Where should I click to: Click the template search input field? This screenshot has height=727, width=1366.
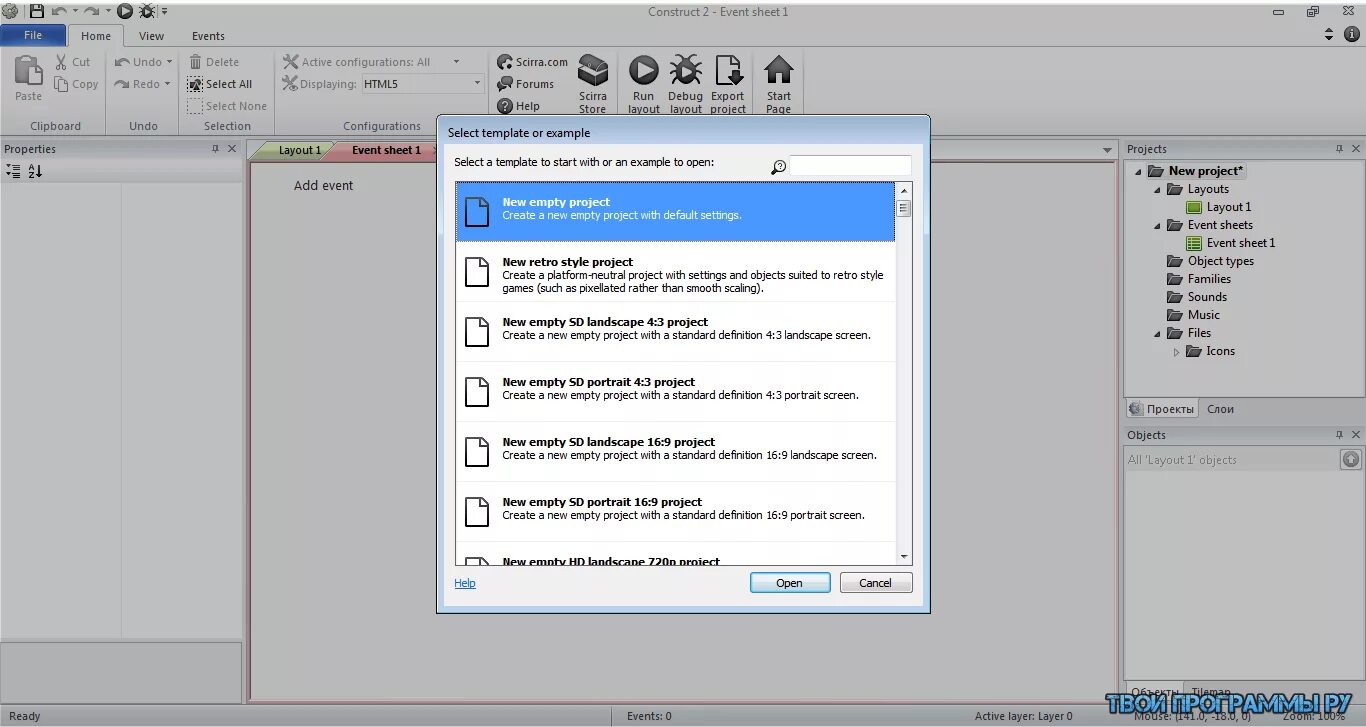pos(850,166)
